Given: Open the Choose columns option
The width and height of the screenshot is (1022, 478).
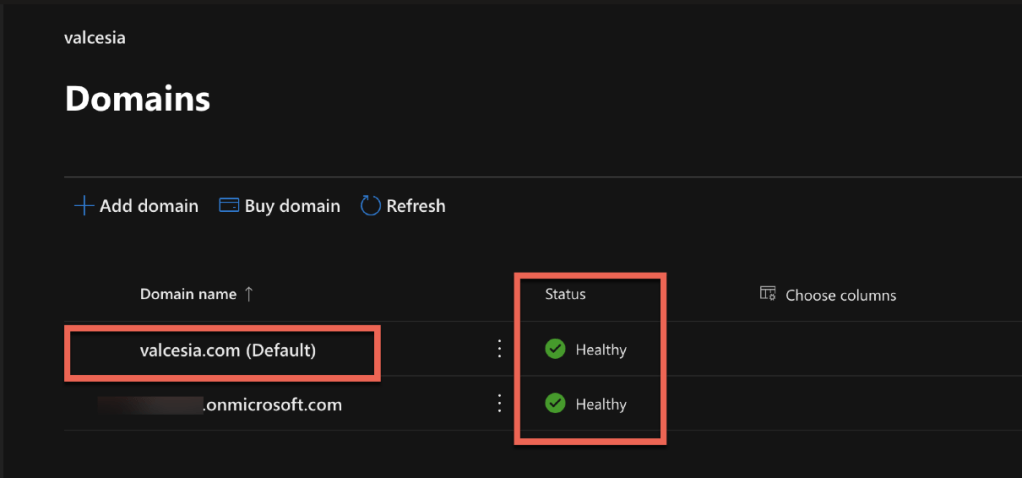Looking at the screenshot, I should click(x=840, y=295).
